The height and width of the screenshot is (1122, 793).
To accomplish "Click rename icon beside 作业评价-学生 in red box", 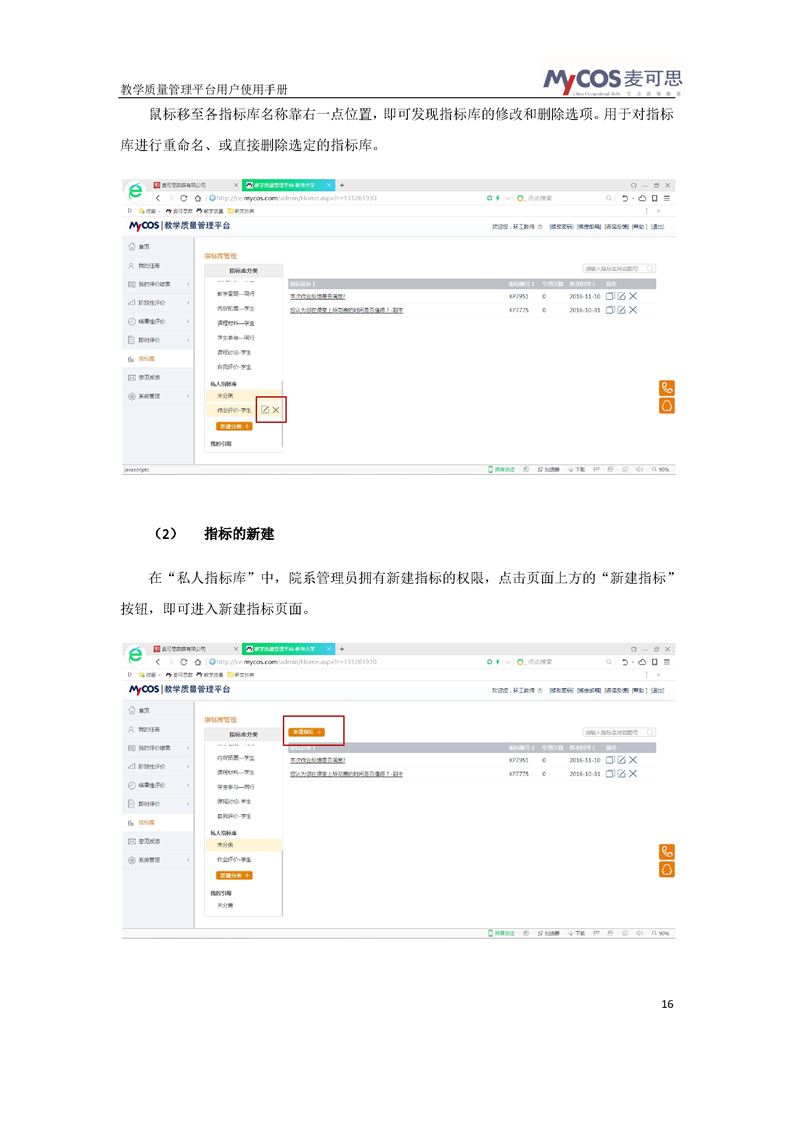I will click(265, 410).
